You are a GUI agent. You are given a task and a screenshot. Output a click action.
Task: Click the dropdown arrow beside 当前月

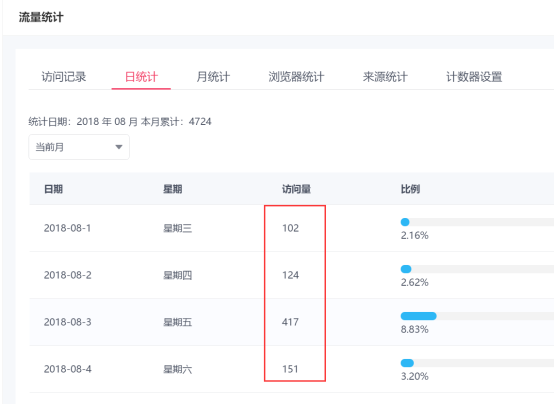click(119, 147)
